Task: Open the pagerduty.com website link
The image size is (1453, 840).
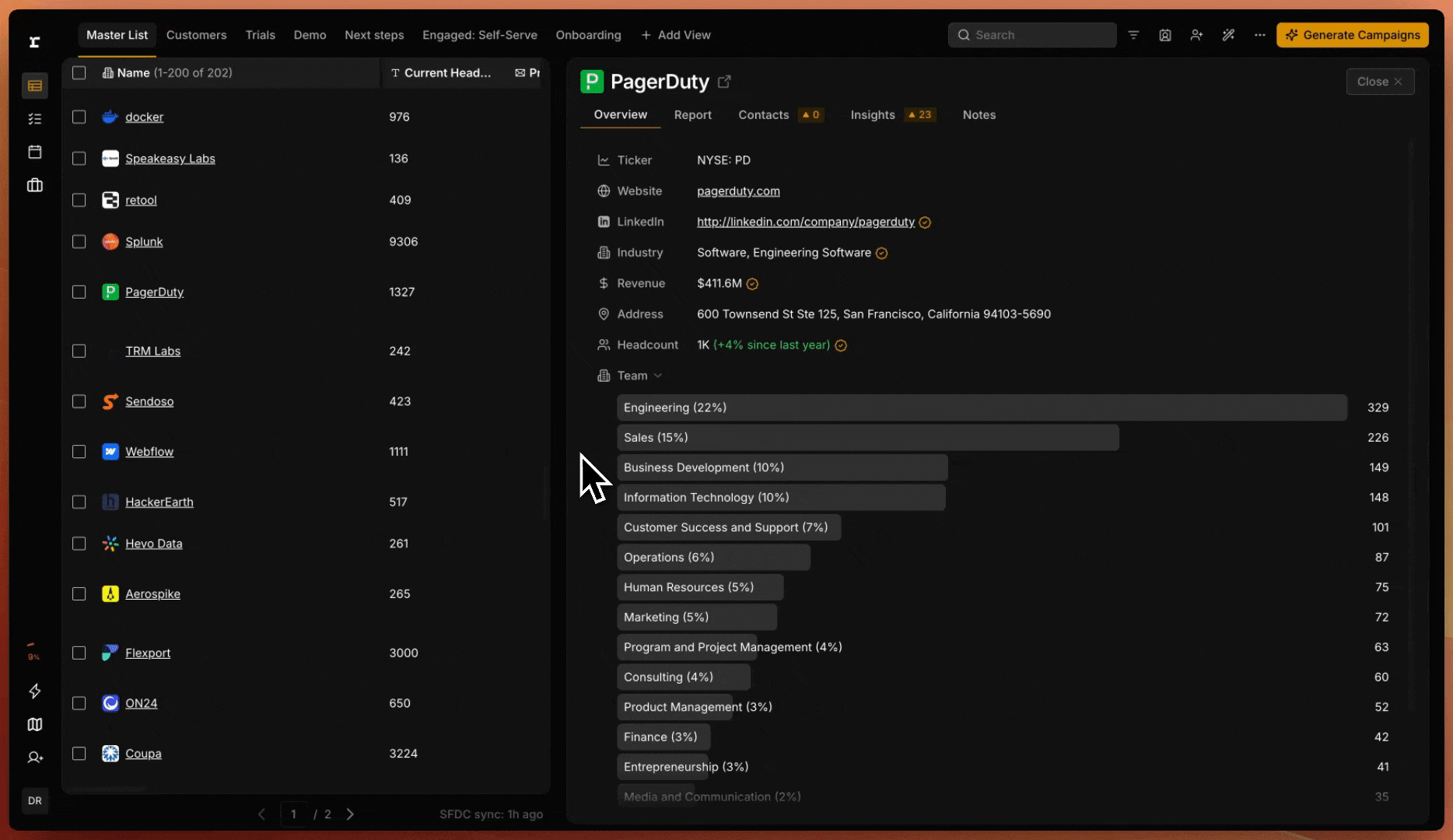Action: pos(737,191)
